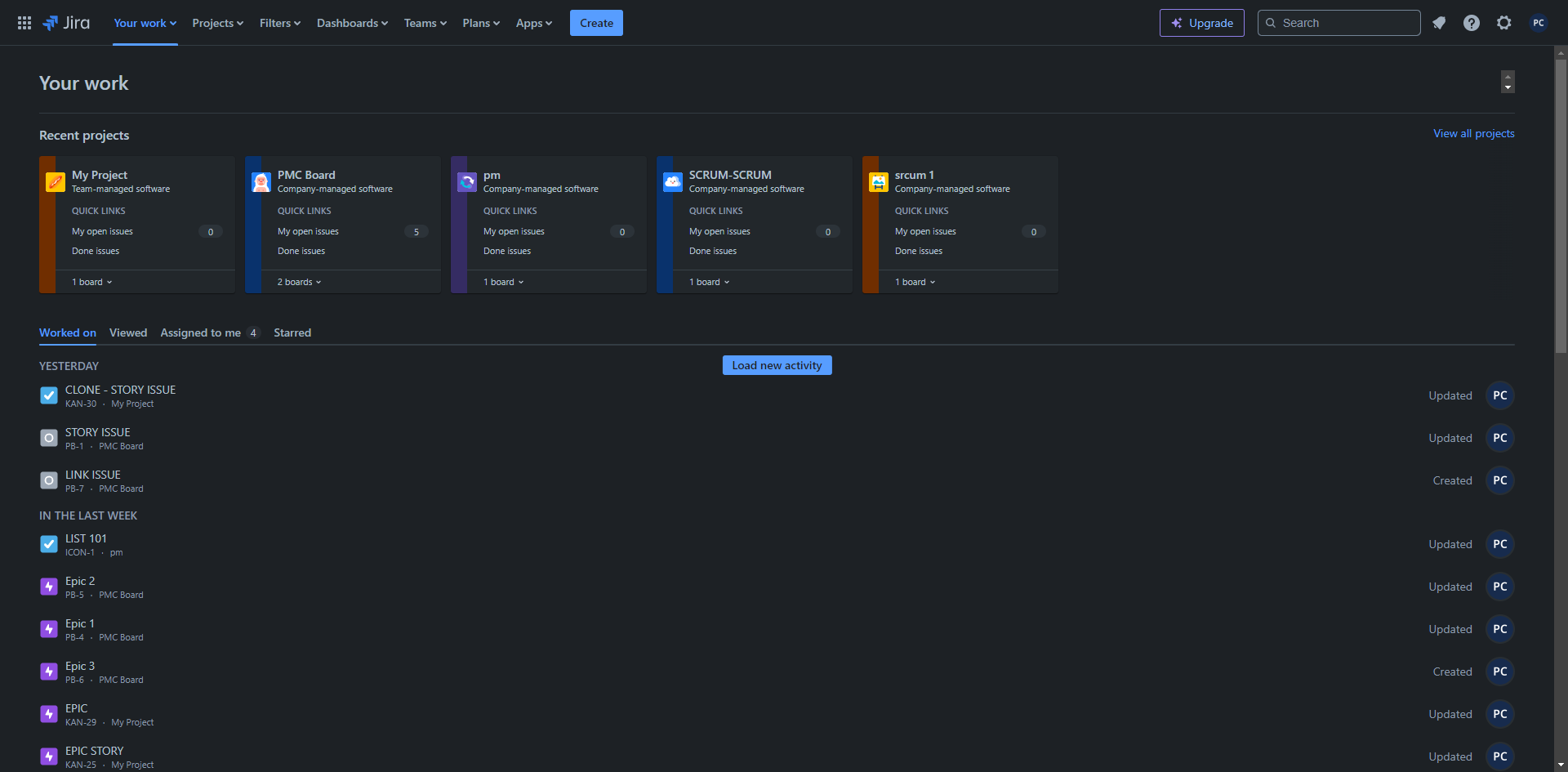The image size is (1568, 772).
Task: Open the Filters dropdown menu
Action: click(x=280, y=23)
